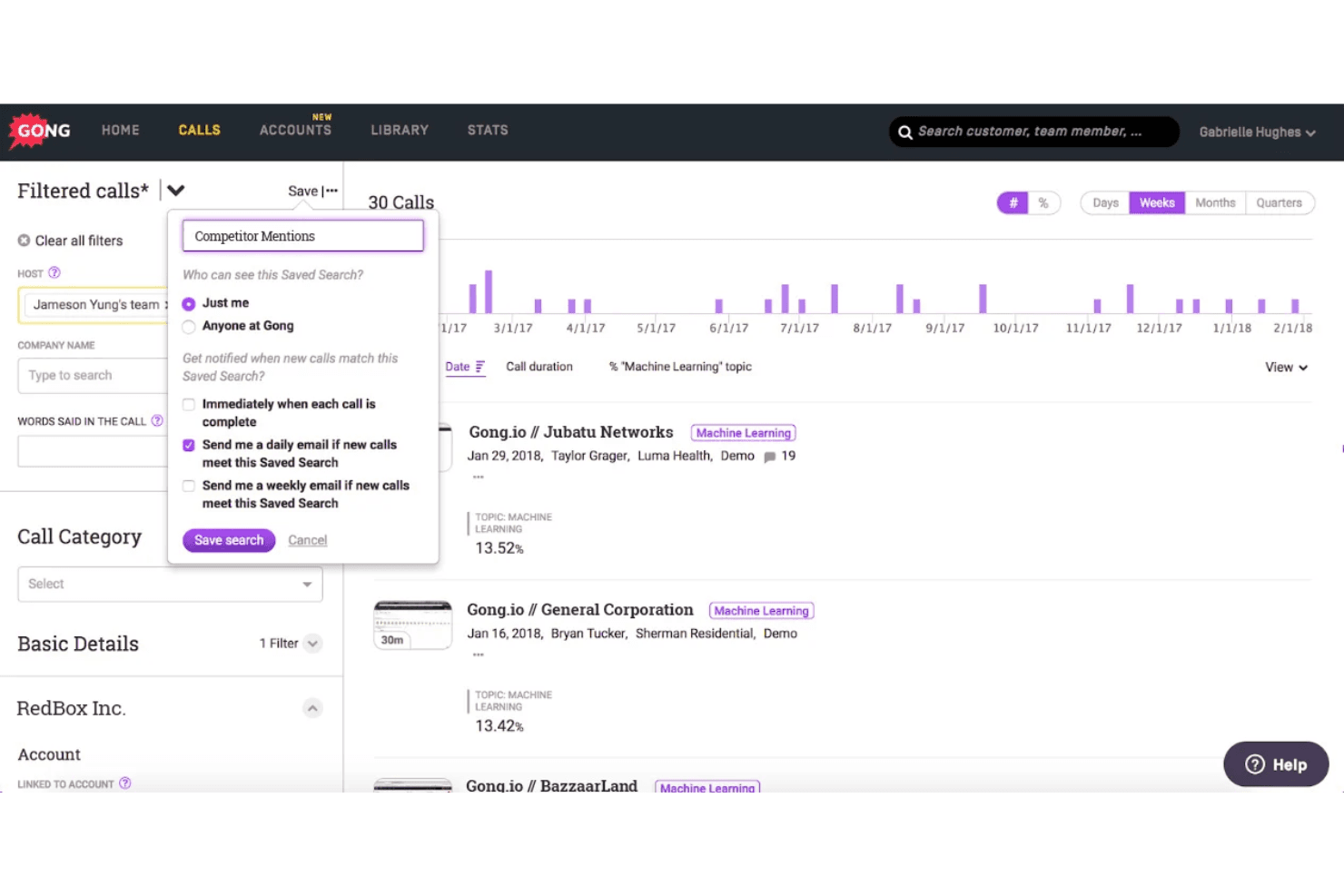Screen dimensions: 1344x896
Task: Open Gabrielle Hughes user menu
Action: [x=1257, y=133]
